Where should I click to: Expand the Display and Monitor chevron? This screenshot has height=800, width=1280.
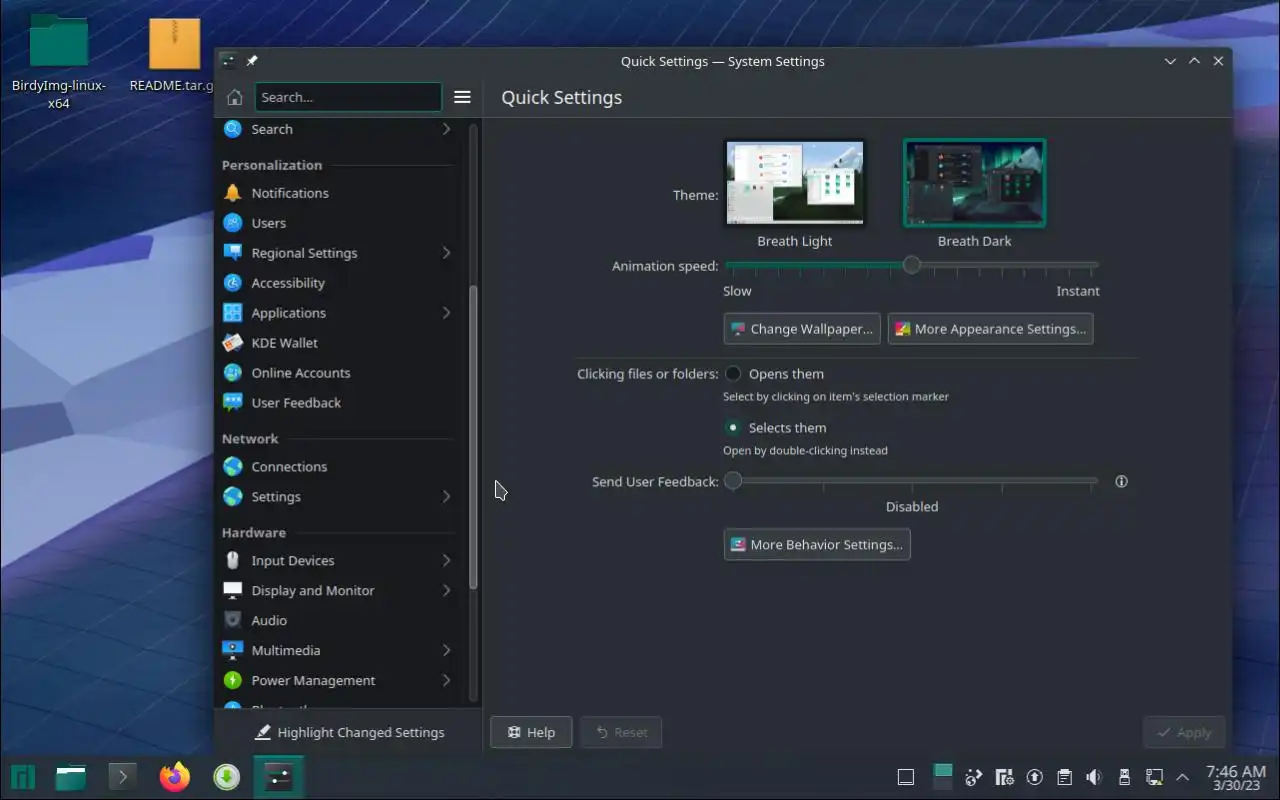(x=446, y=591)
